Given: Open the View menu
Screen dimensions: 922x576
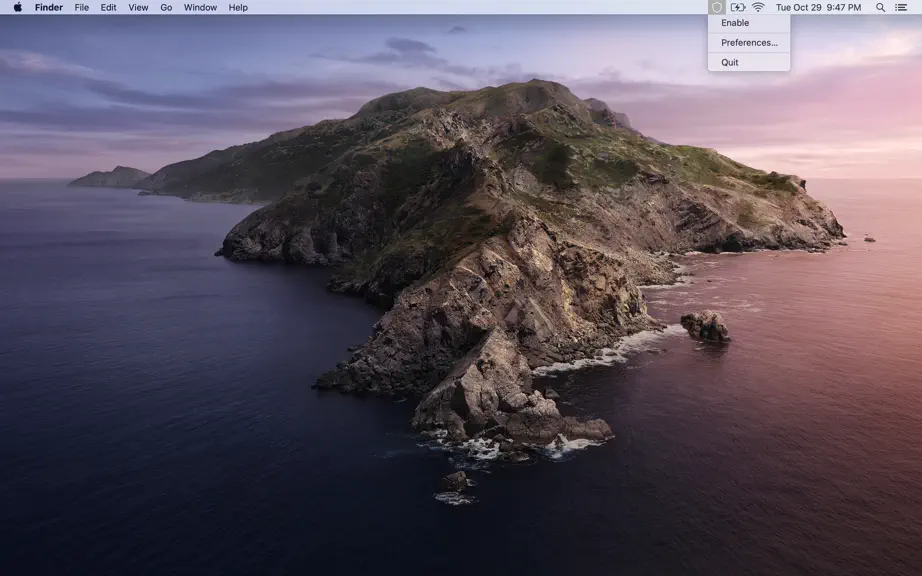Looking at the screenshot, I should click(138, 7).
